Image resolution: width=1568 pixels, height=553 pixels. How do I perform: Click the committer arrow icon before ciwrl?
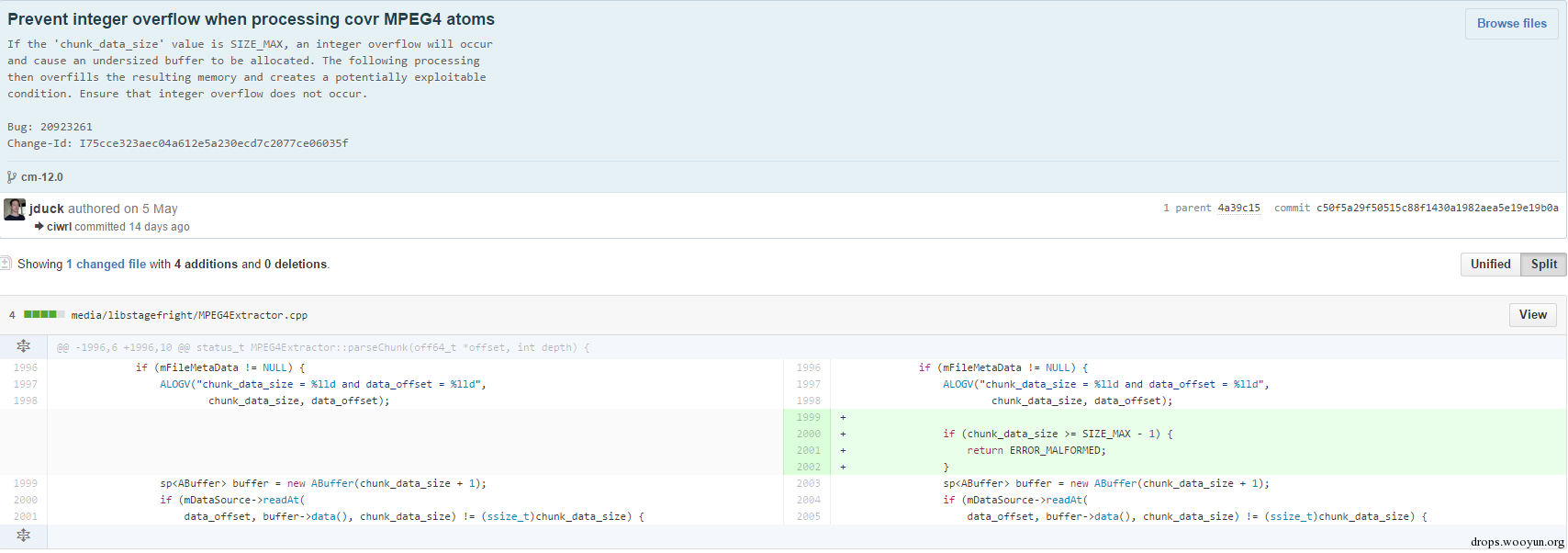coord(39,226)
